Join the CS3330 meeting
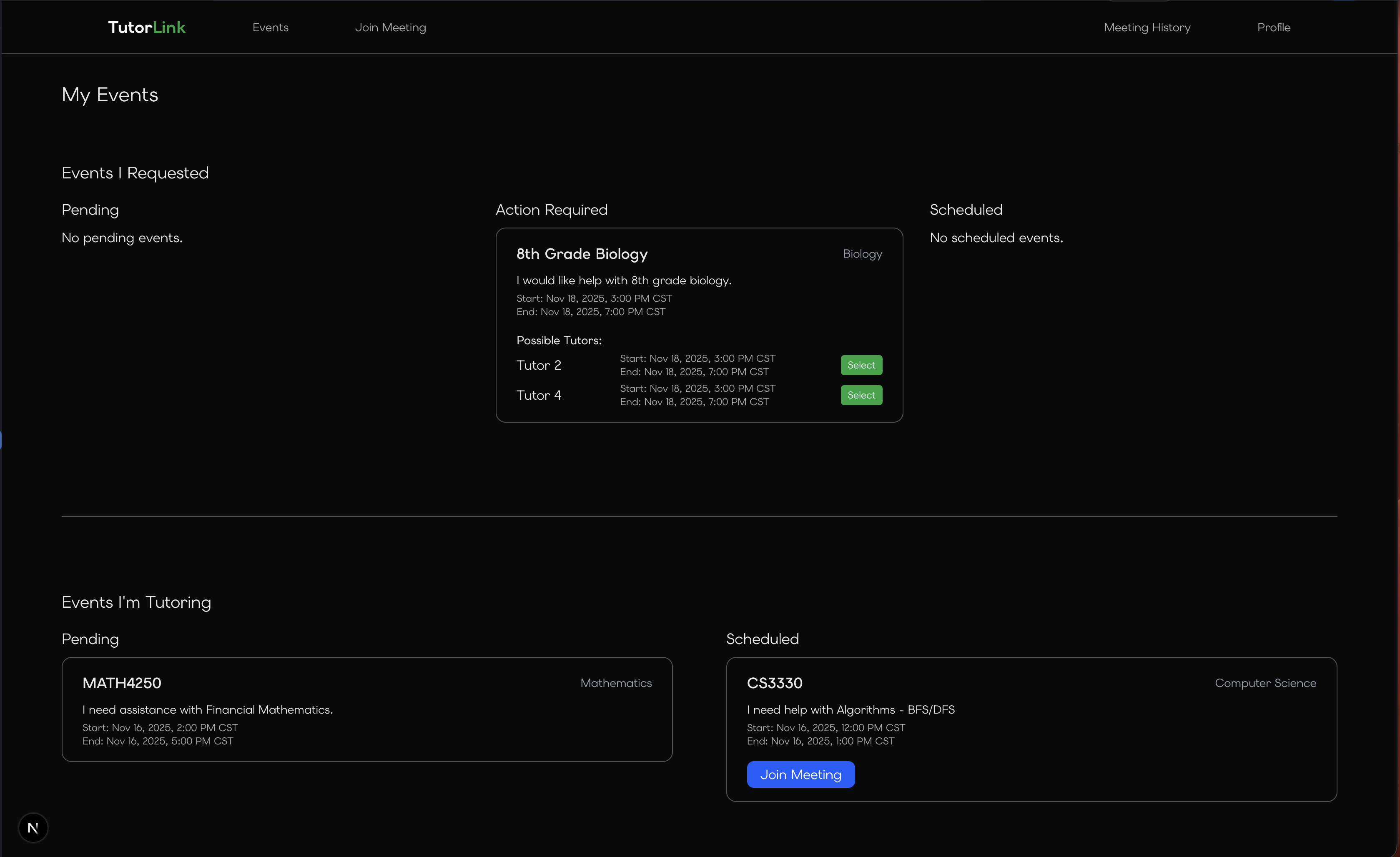 800,774
